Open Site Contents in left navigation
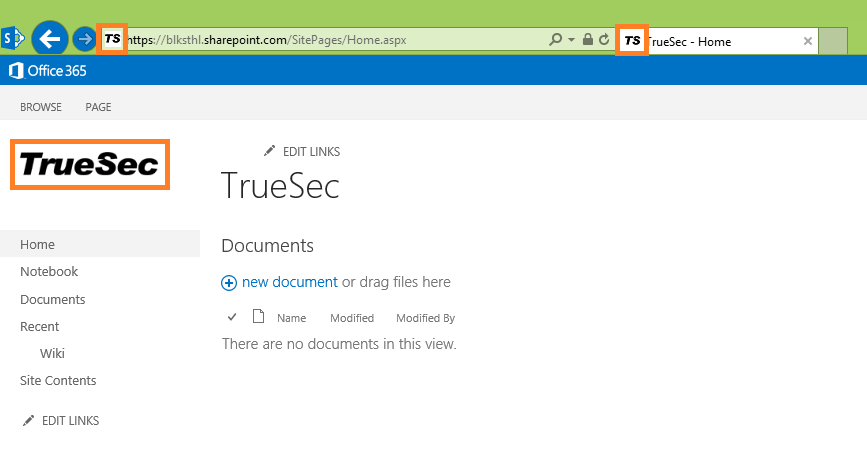This screenshot has height=452, width=867. coord(58,380)
